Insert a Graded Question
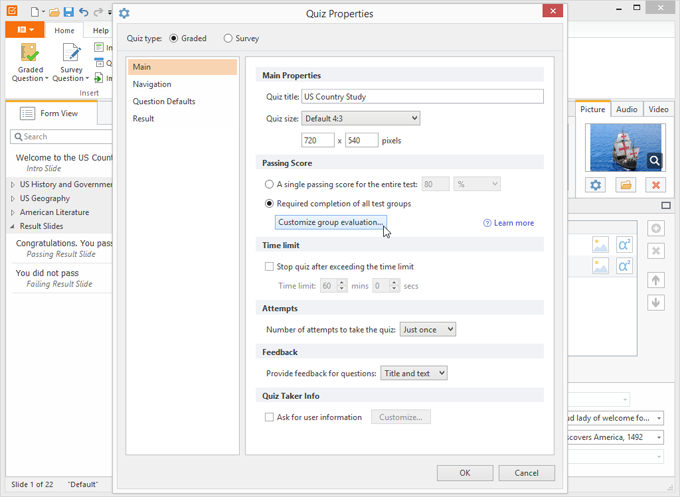 [30, 62]
